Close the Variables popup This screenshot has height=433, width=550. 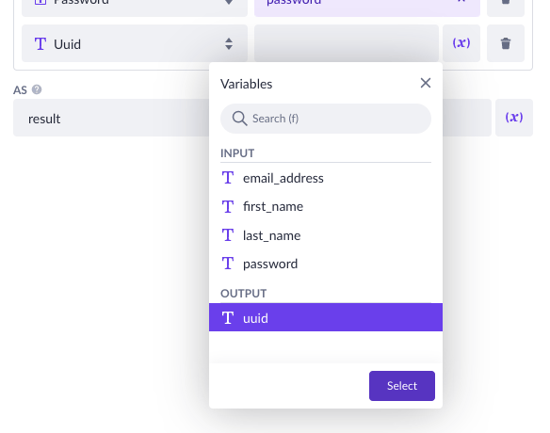(x=425, y=83)
